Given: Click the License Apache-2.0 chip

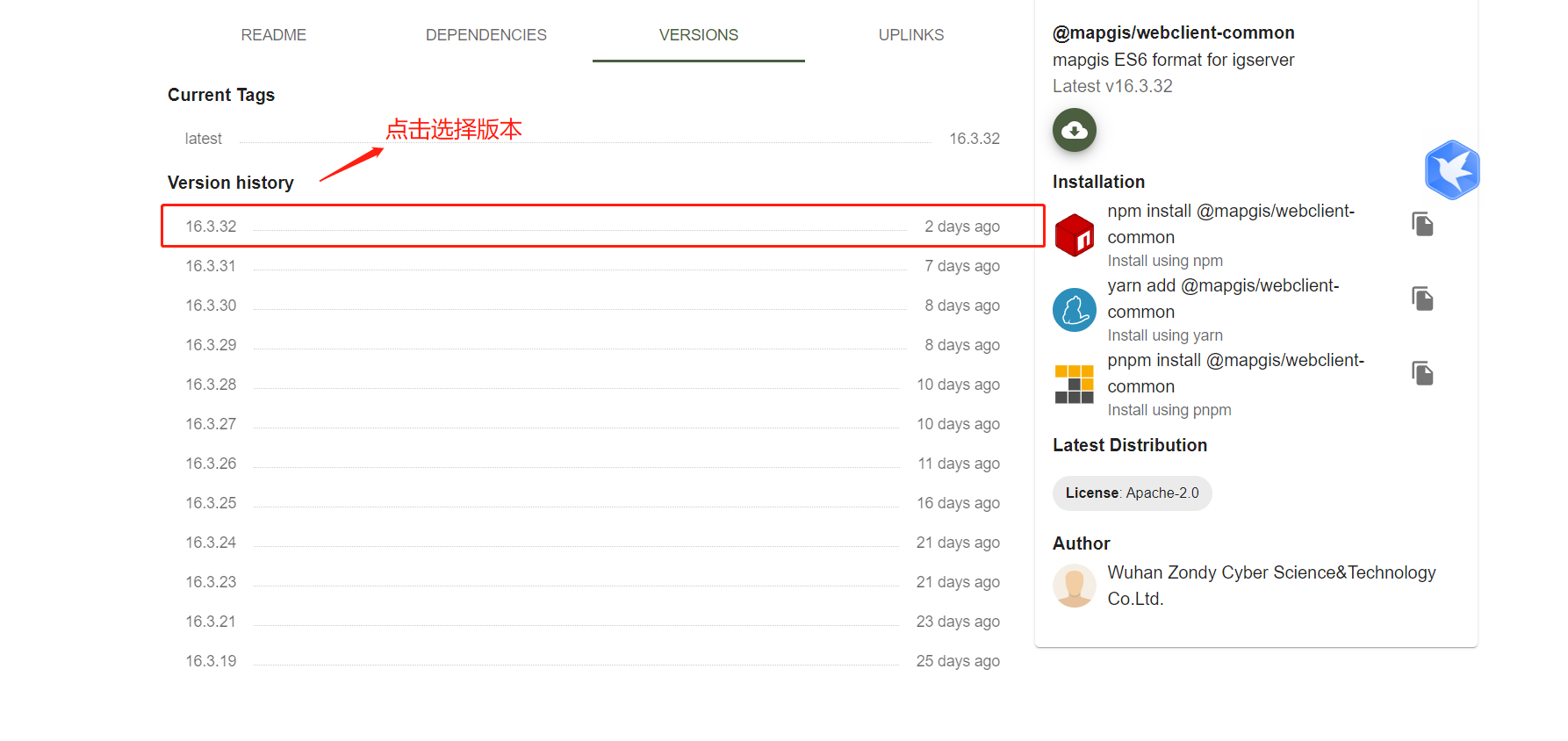Looking at the screenshot, I should pyautogui.click(x=1132, y=493).
